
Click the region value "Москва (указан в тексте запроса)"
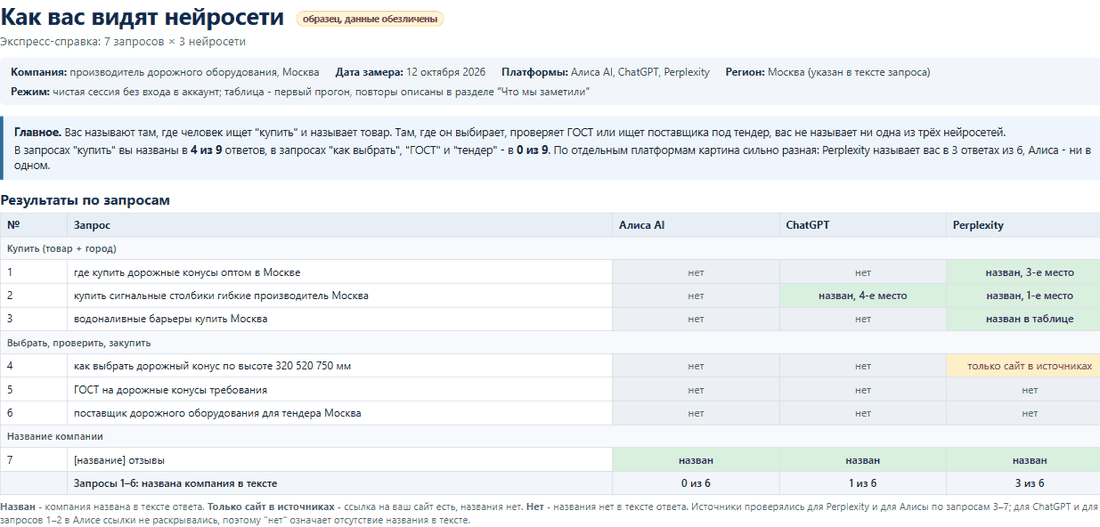pyautogui.click(x=849, y=72)
